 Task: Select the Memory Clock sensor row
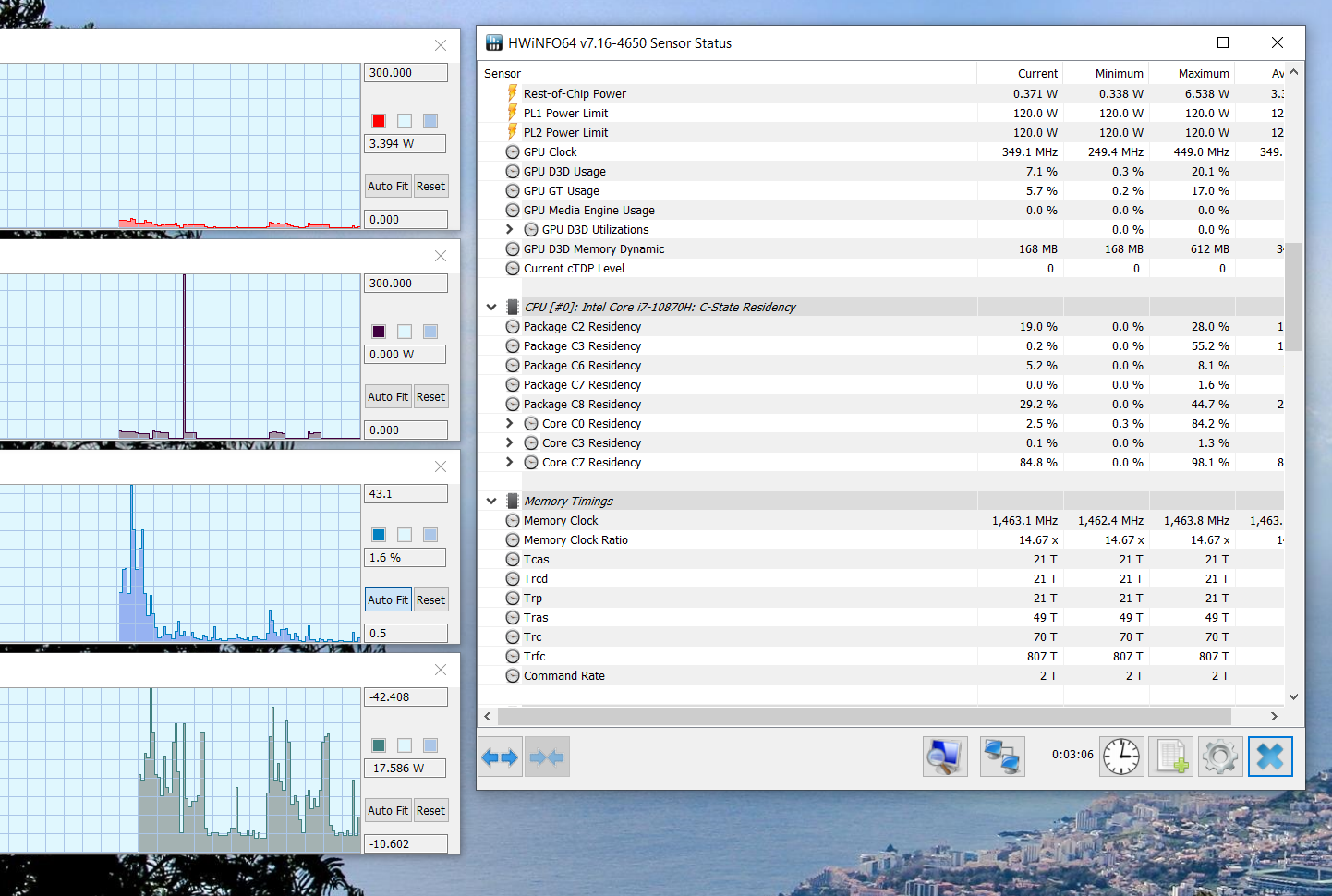point(881,520)
